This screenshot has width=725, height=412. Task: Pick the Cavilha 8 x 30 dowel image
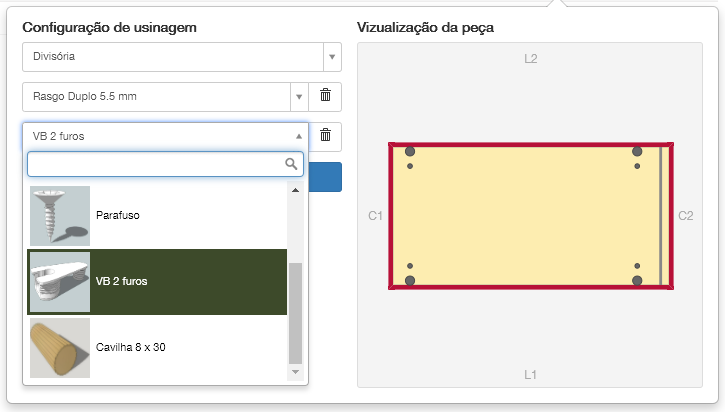click(60, 348)
